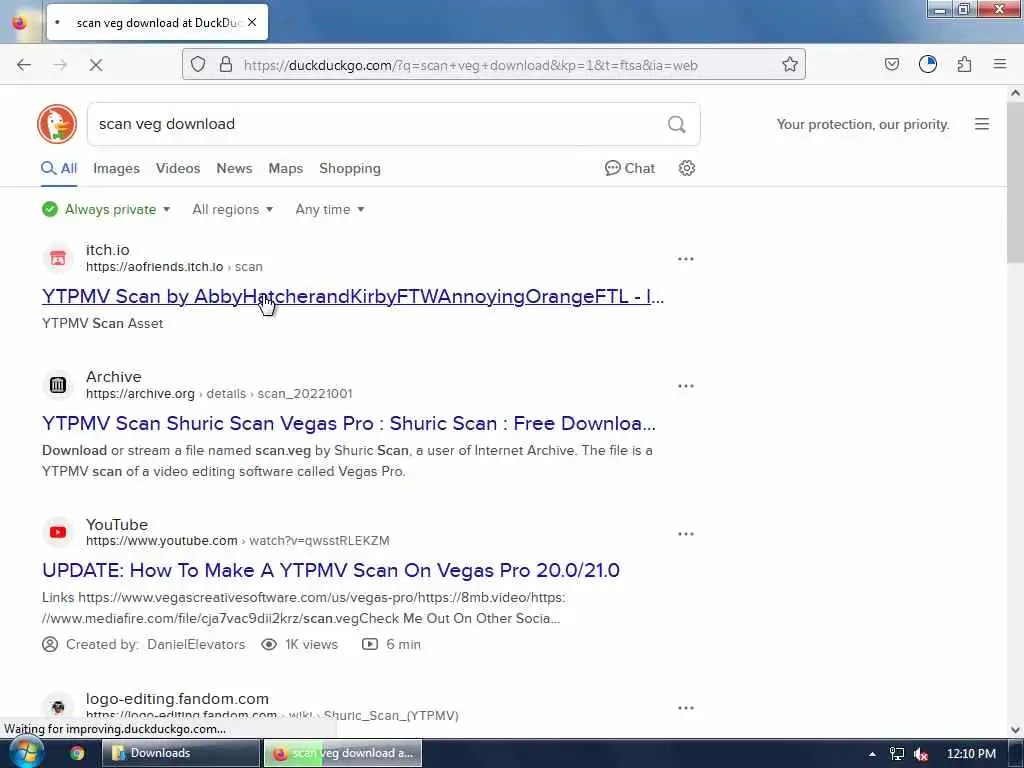The image size is (1024, 768).
Task: Open three-dot options for Archive result
Action: (686, 385)
